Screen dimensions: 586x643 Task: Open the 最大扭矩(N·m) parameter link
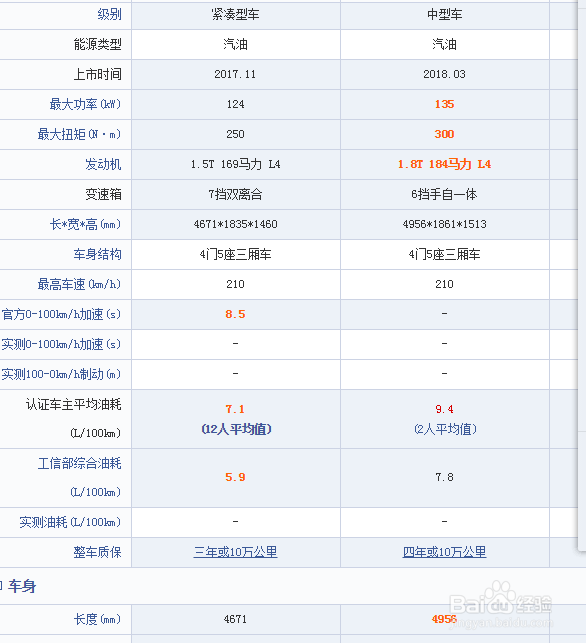pyautogui.click(x=79, y=134)
